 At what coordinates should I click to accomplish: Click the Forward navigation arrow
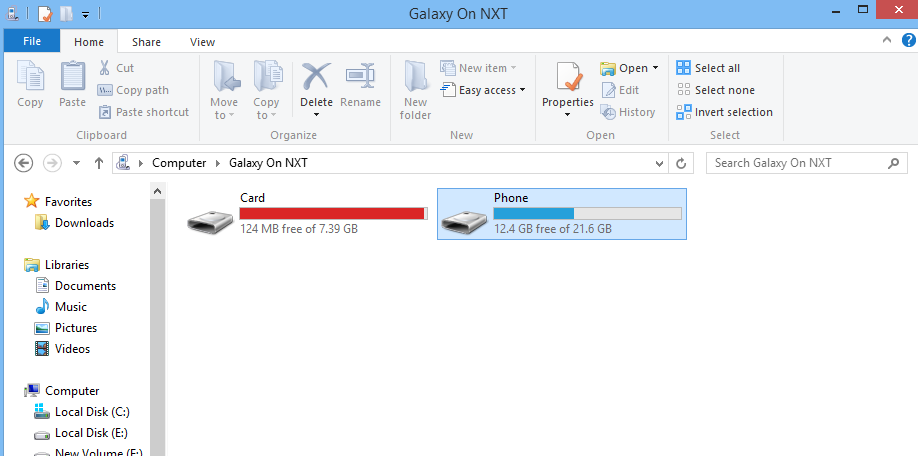(x=53, y=163)
